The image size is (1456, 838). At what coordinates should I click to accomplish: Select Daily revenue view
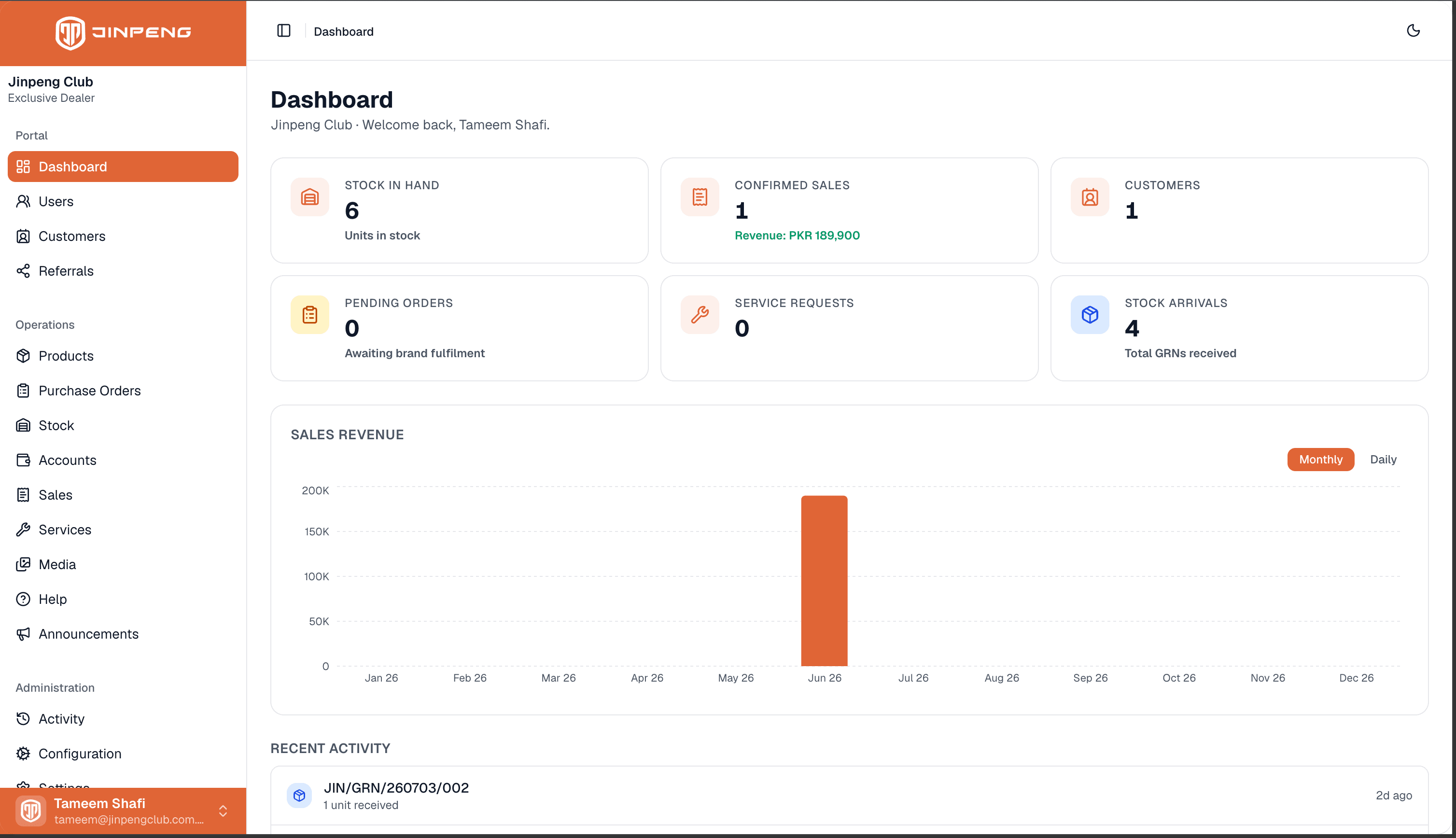pyautogui.click(x=1383, y=460)
